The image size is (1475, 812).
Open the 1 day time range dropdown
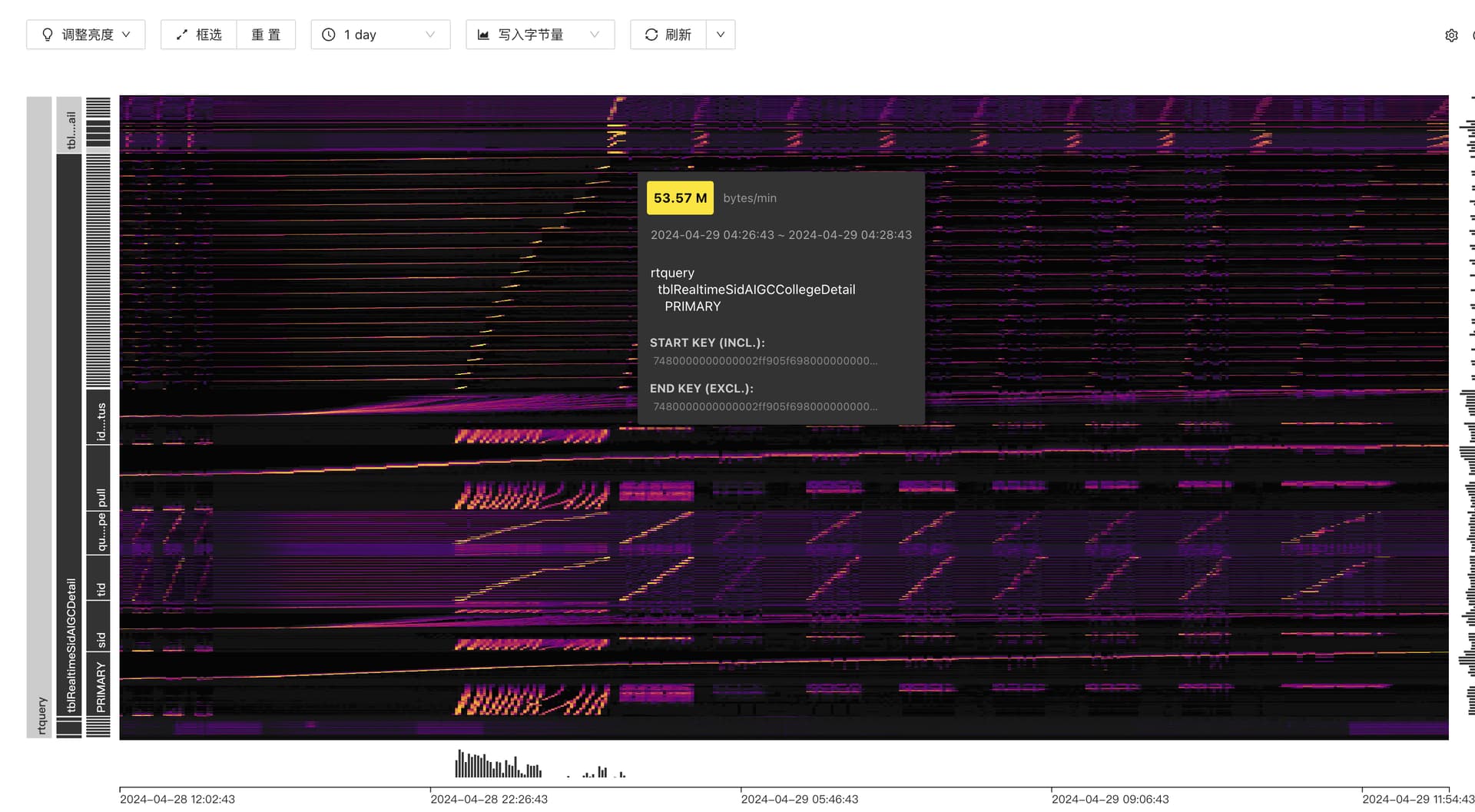pos(380,35)
